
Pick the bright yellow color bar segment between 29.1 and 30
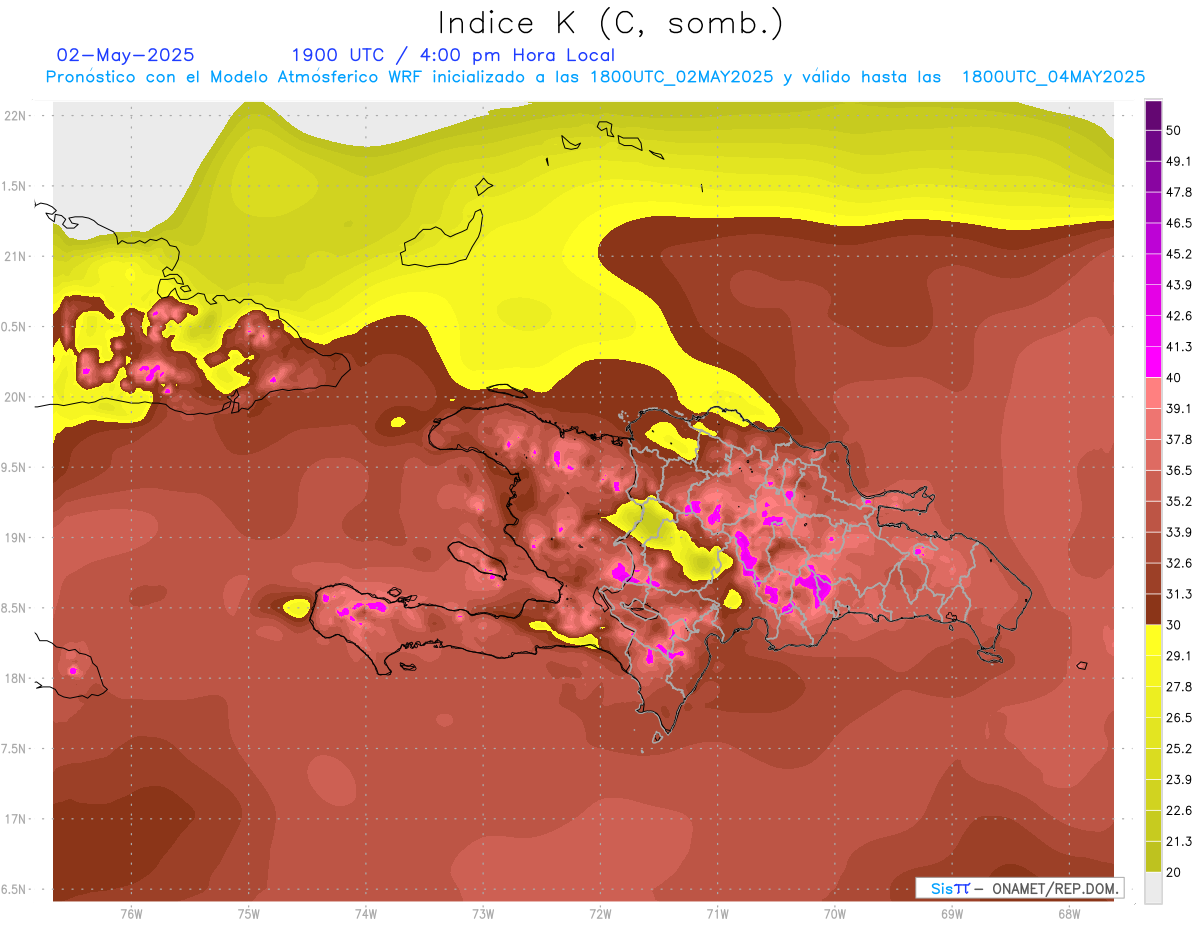(1153, 639)
